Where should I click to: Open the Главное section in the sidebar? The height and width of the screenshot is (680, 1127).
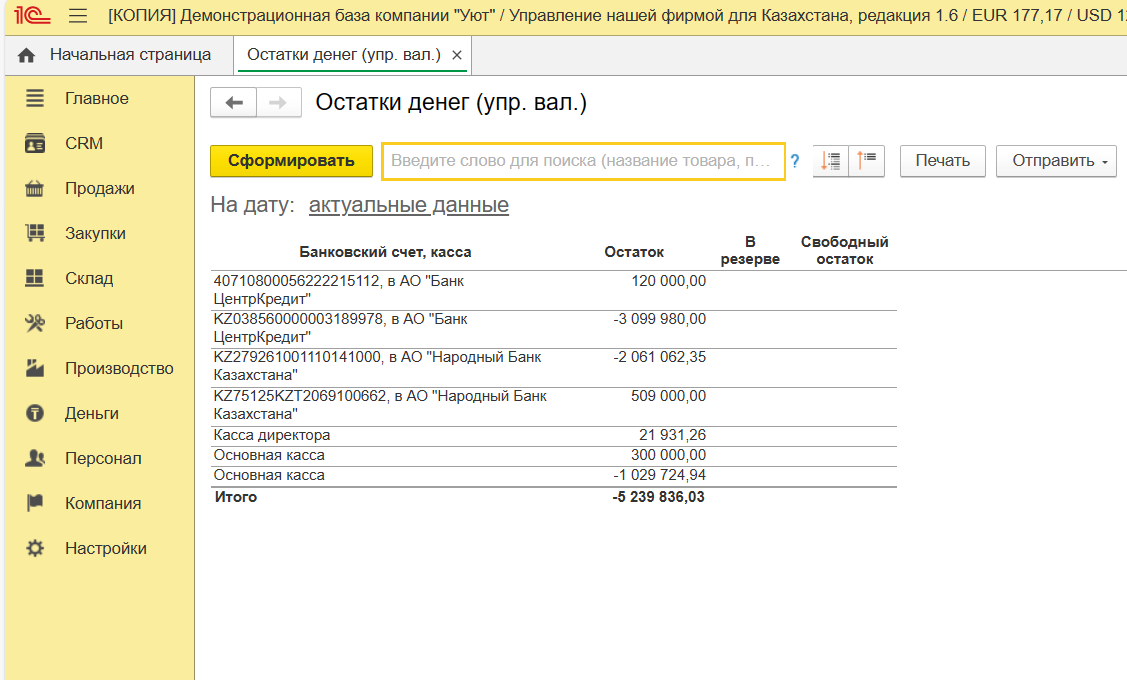click(x=96, y=99)
